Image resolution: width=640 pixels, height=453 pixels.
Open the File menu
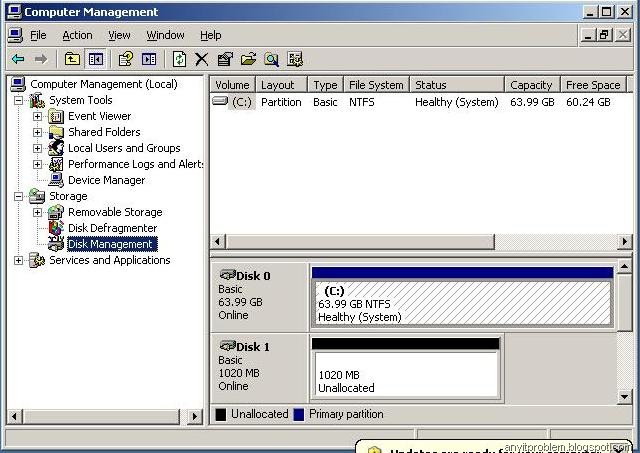click(38, 36)
